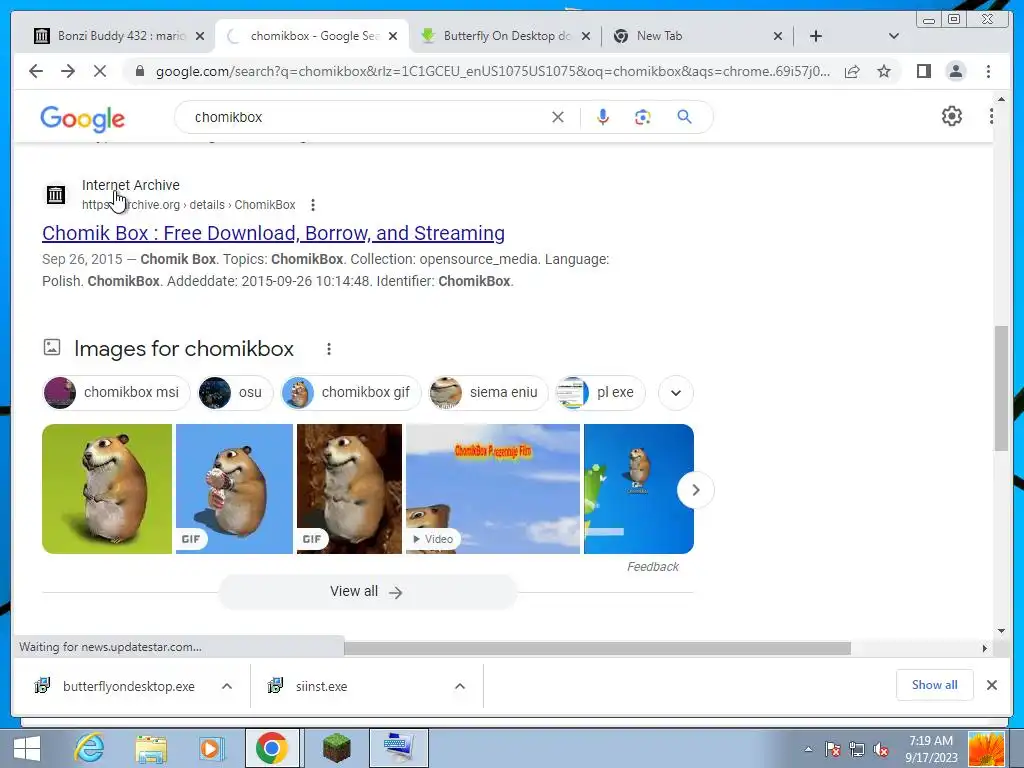1024x768 pixels.
Task: Click View all images button
Action: 367,592
